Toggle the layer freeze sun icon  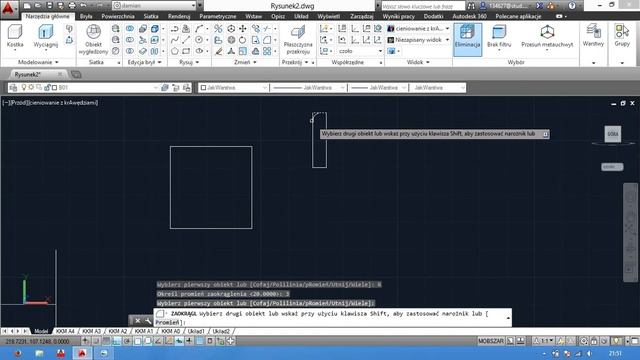pos(31,87)
